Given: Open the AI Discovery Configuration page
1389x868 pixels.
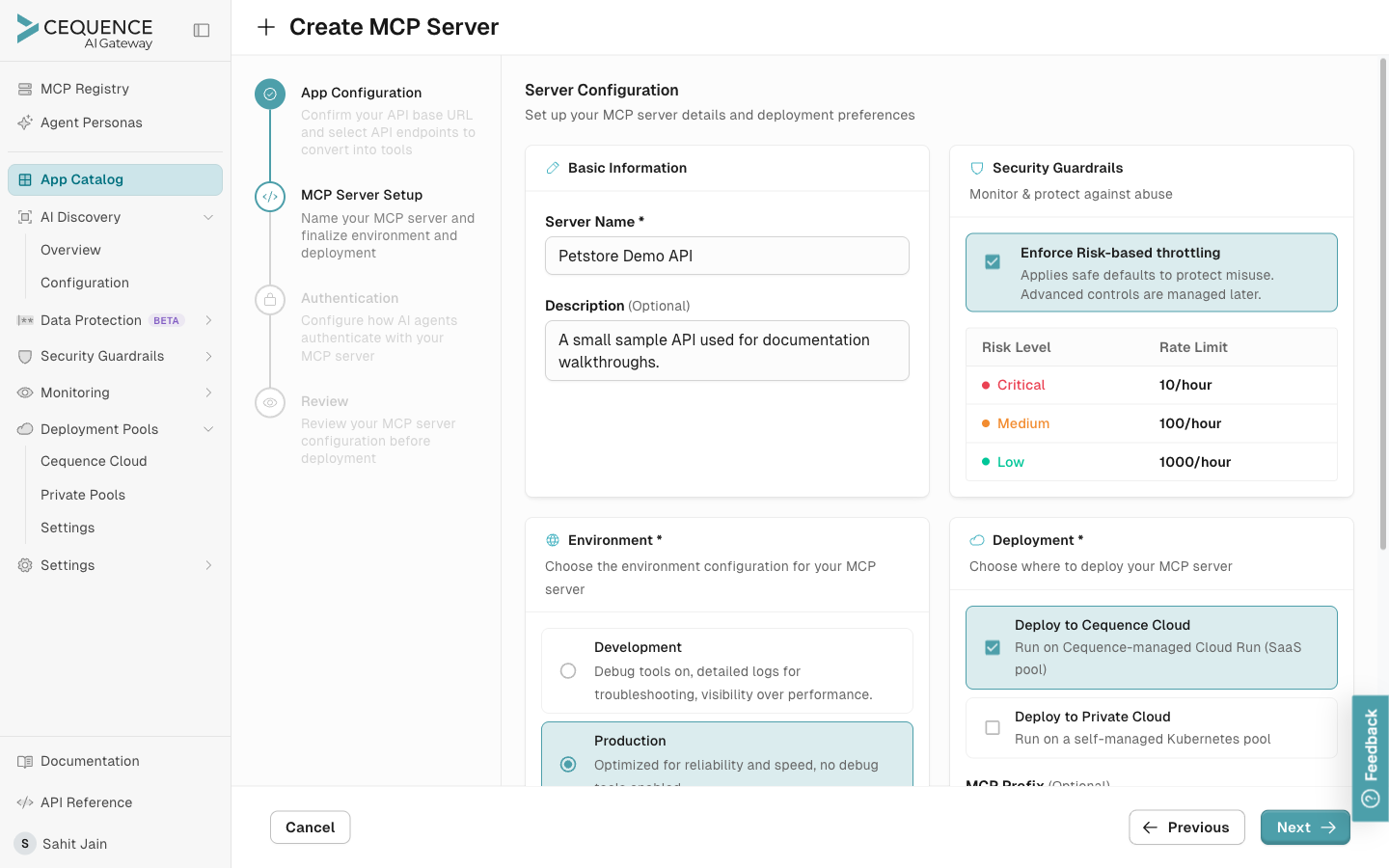Looking at the screenshot, I should click(85, 283).
